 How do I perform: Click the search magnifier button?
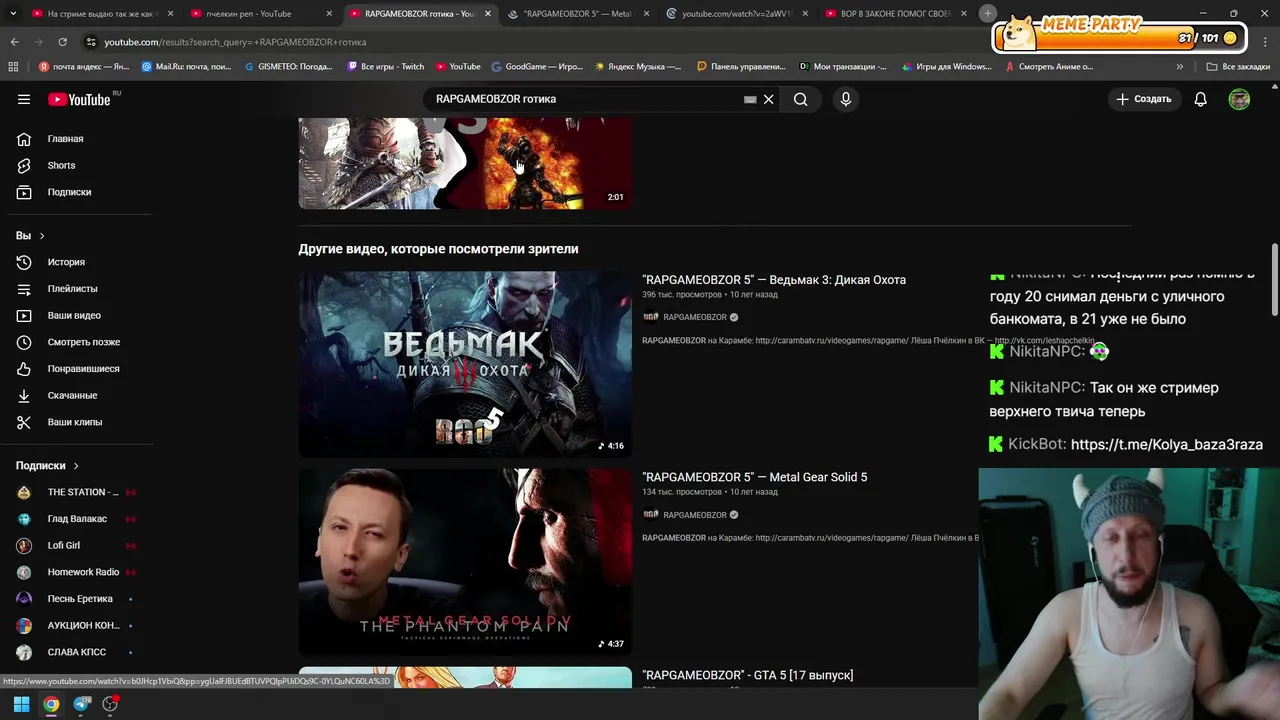point(800,99)
